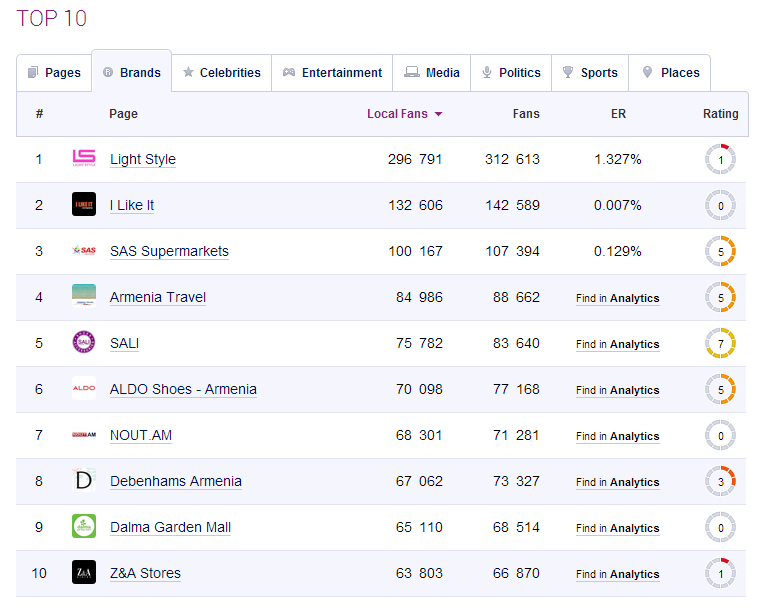Open the Debenhams Armenia page link
The width and height of the screenshot is (759, 615).
[176, 481]
